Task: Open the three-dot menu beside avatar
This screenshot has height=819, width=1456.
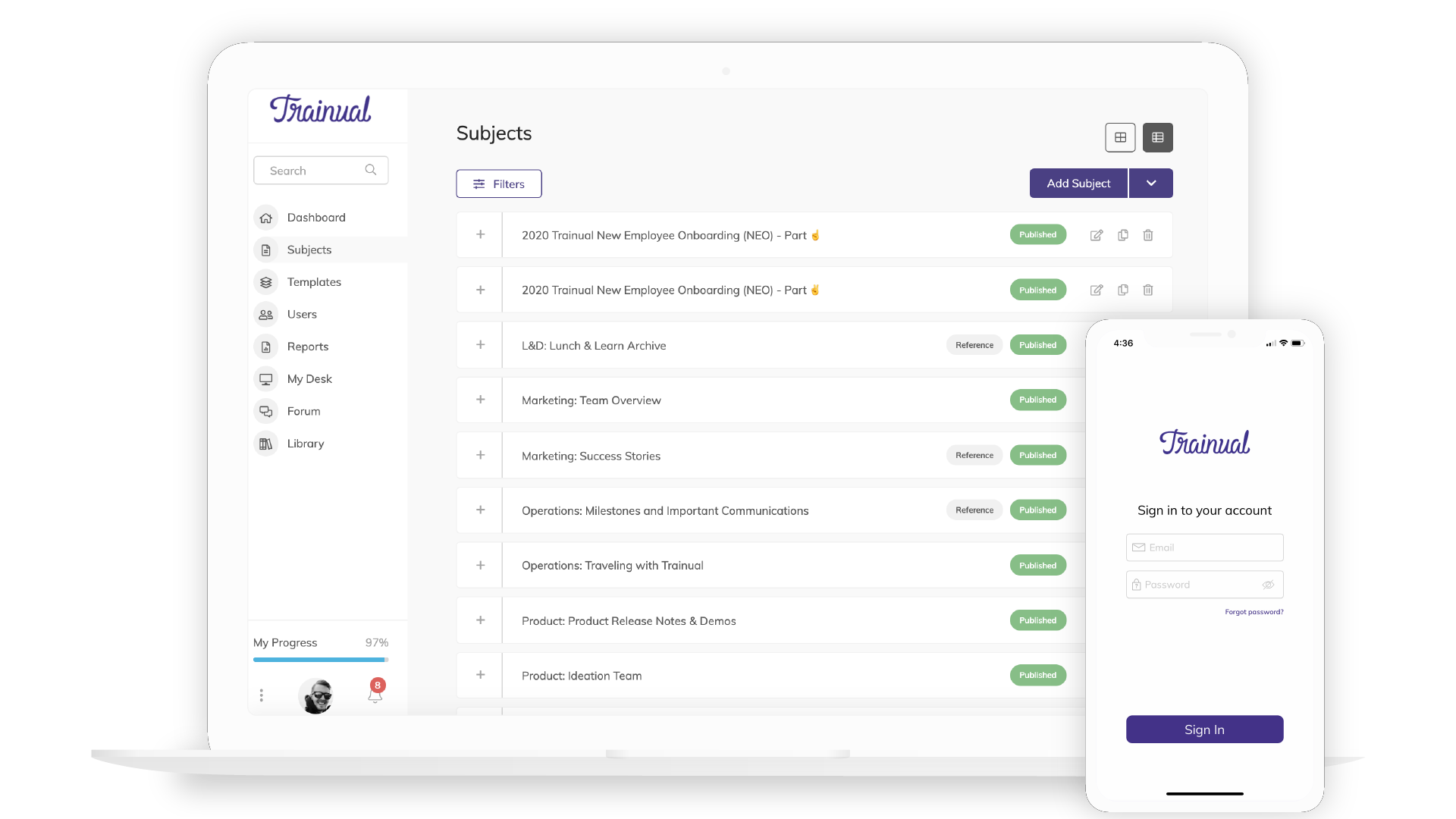Action: pos(262,695)
